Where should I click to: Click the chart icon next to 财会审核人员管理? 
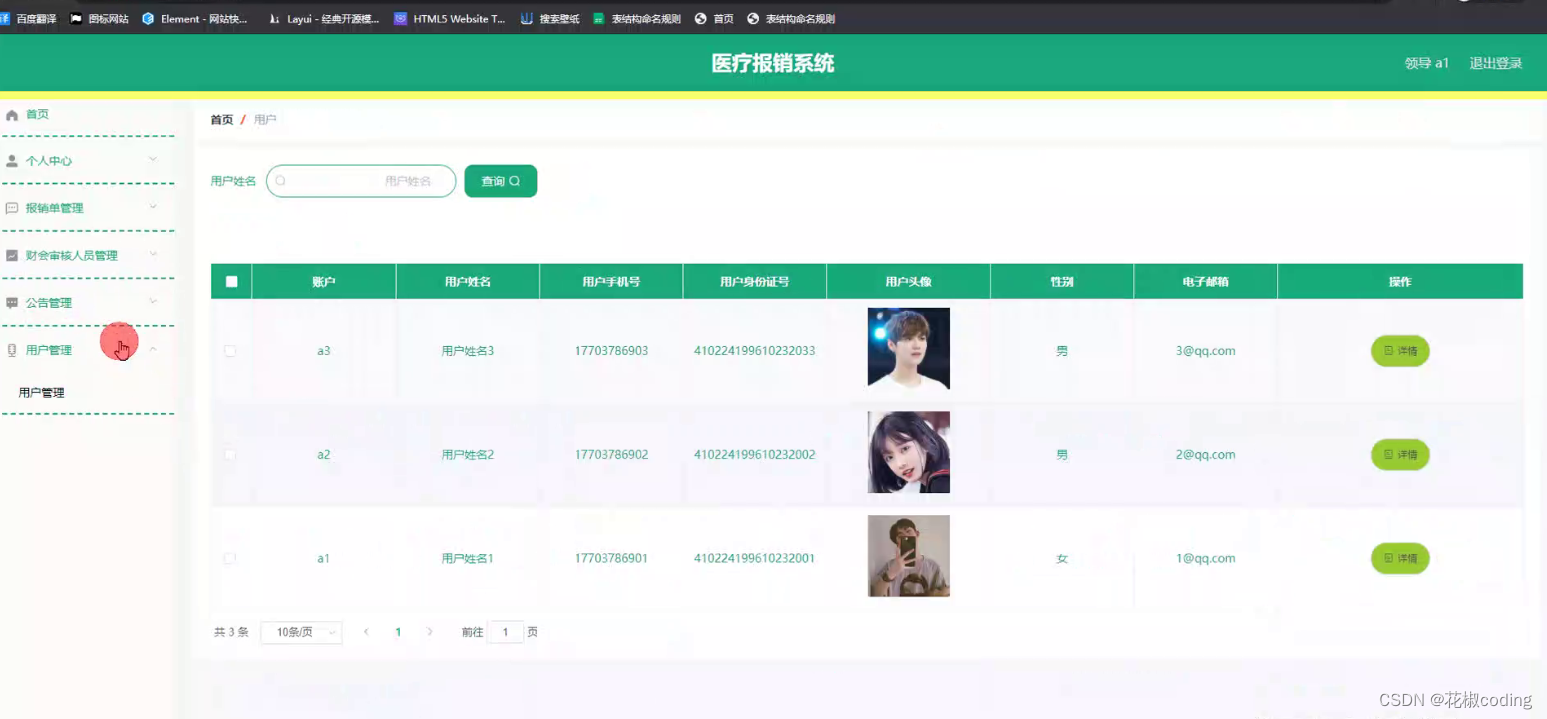click(x=11, y=254)
